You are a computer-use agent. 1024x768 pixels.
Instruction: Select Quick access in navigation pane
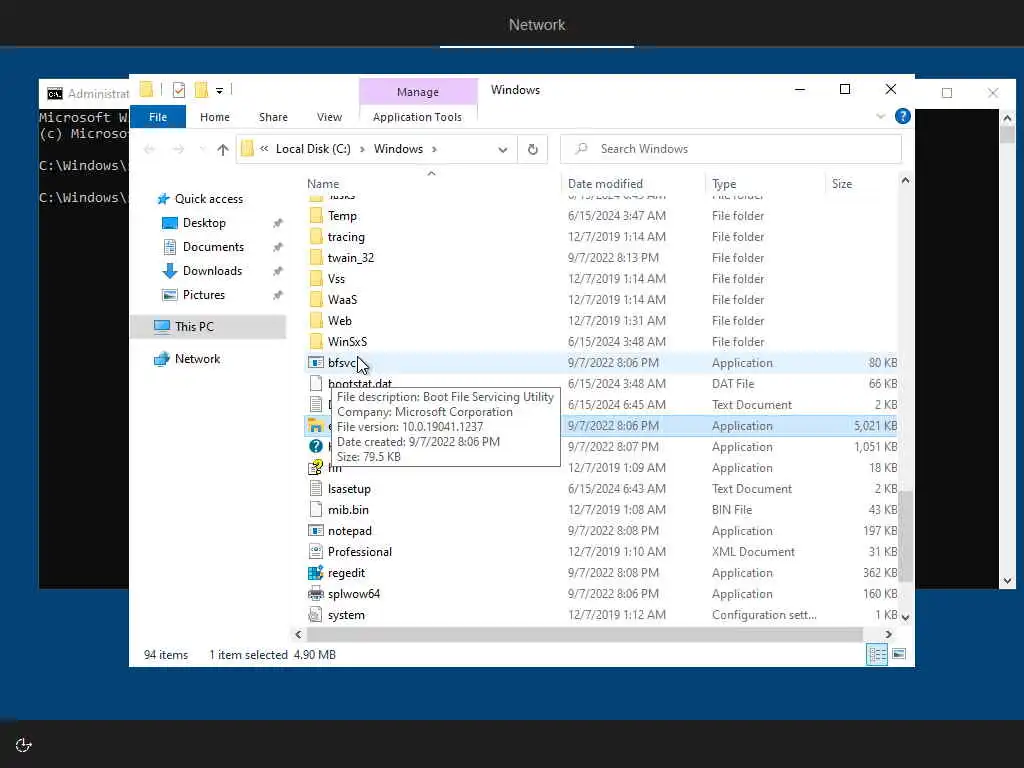pos(208,199)
